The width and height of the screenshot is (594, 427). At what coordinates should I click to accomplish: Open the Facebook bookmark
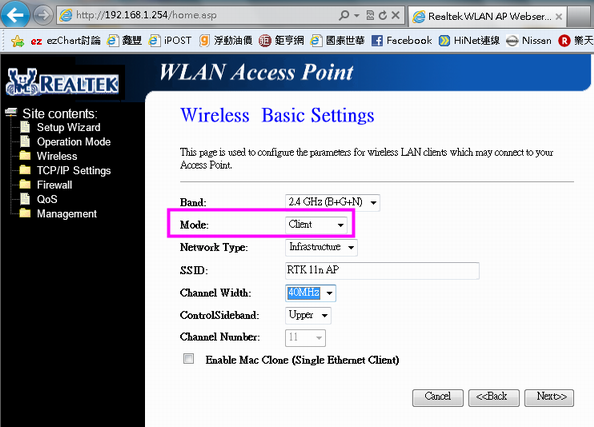(x=401, y=41)
